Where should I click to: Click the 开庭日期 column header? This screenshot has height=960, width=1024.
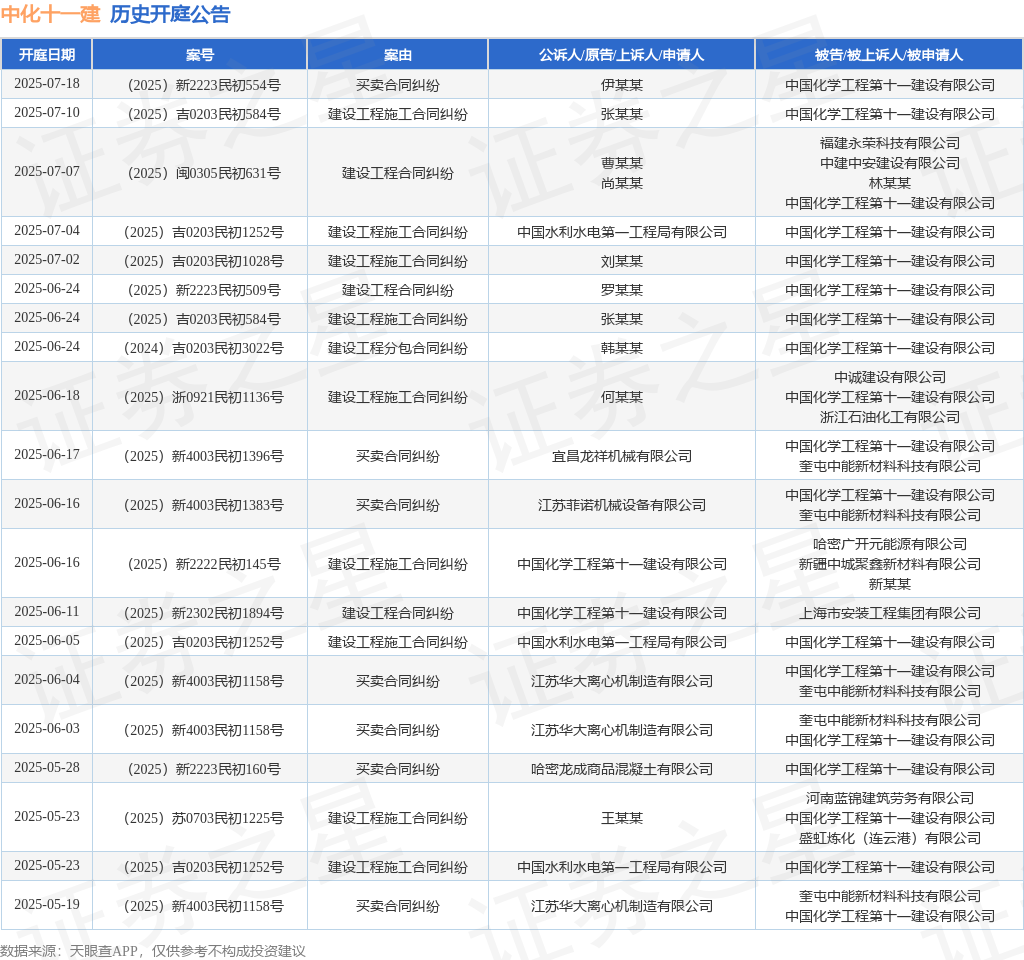(46, 55)
